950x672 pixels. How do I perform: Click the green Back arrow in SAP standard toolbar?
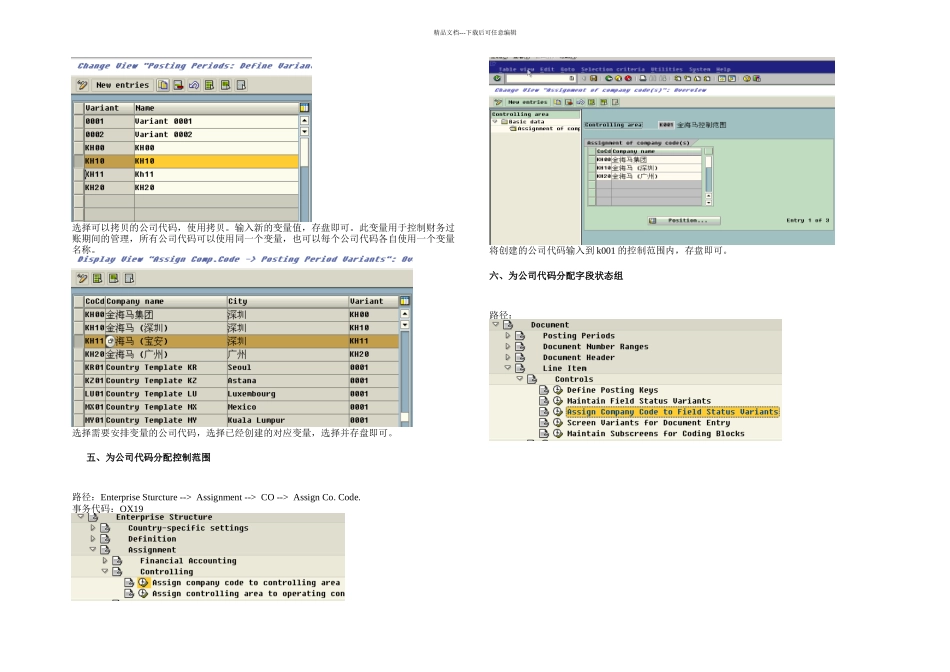coord(609,78)
